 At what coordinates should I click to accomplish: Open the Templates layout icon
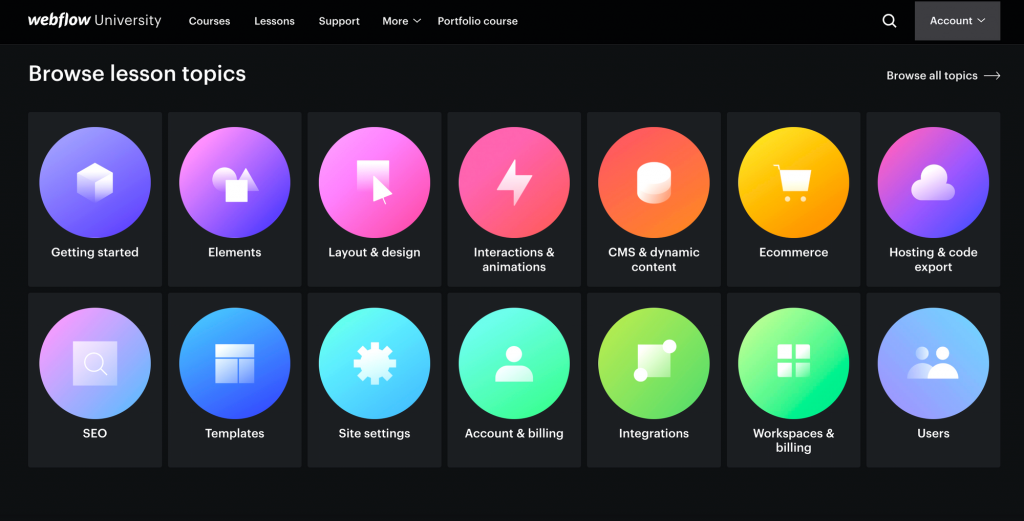click(x=234, y=363)
